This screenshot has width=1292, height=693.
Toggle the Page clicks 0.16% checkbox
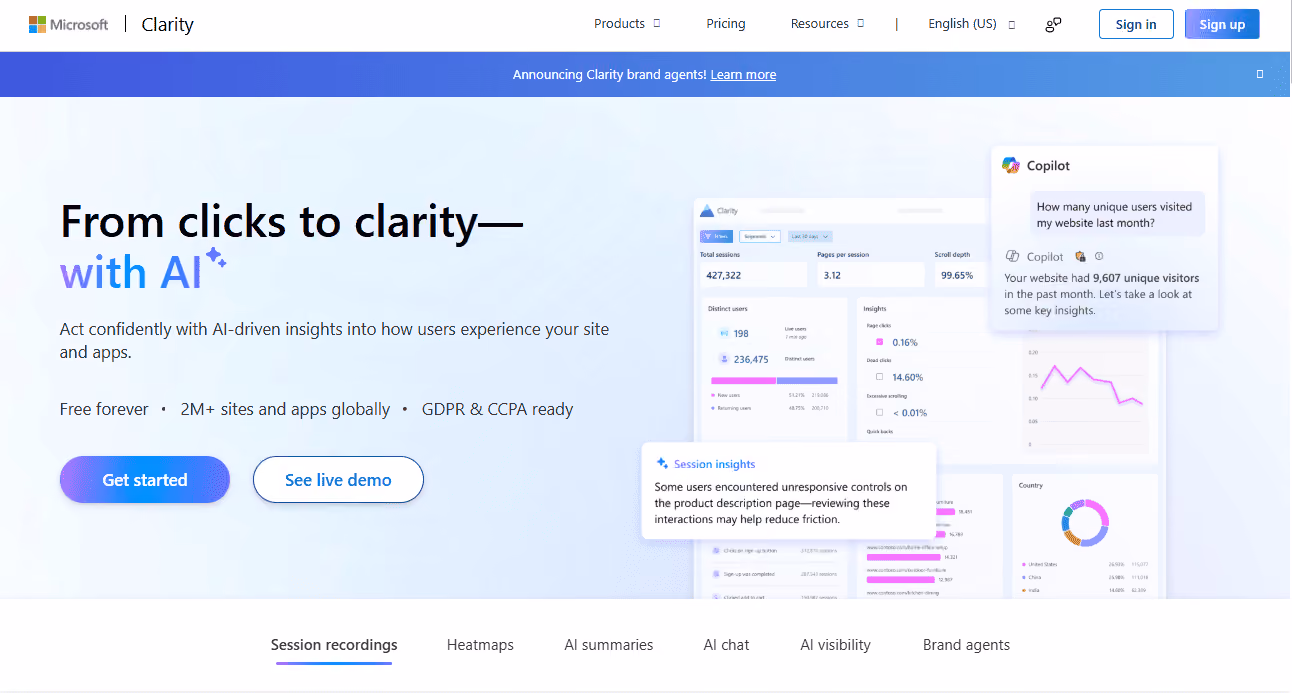click(x=879, y=342)
